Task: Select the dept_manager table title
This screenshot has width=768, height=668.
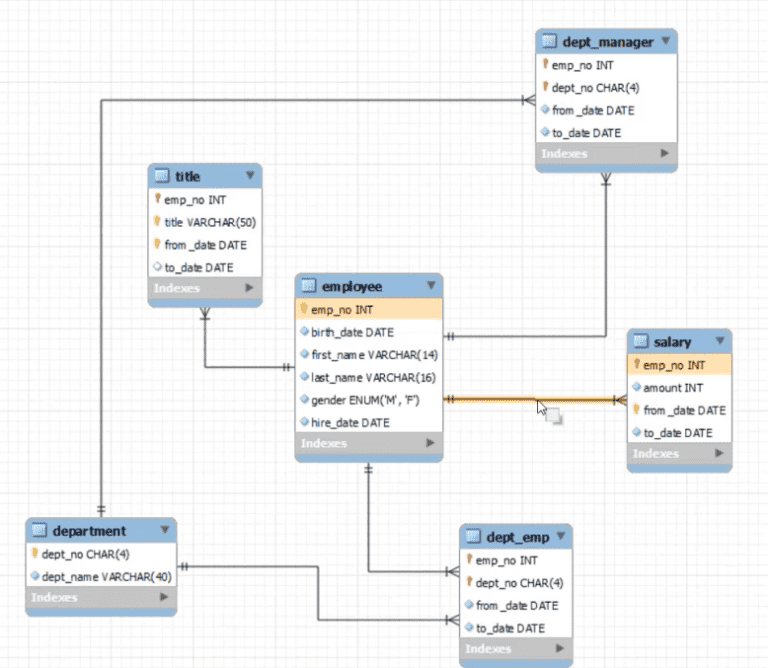Action: [x=608, y=42]
